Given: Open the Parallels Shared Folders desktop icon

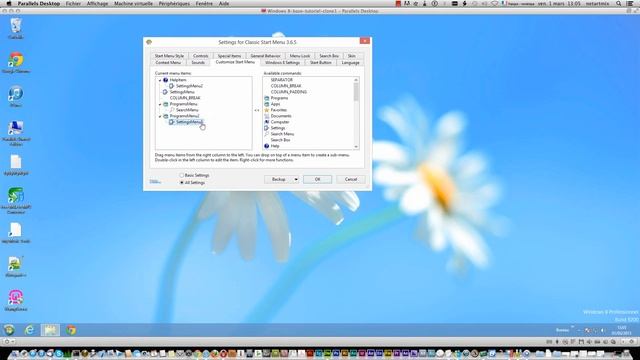Looking at the screenshot, I should 16,133.
